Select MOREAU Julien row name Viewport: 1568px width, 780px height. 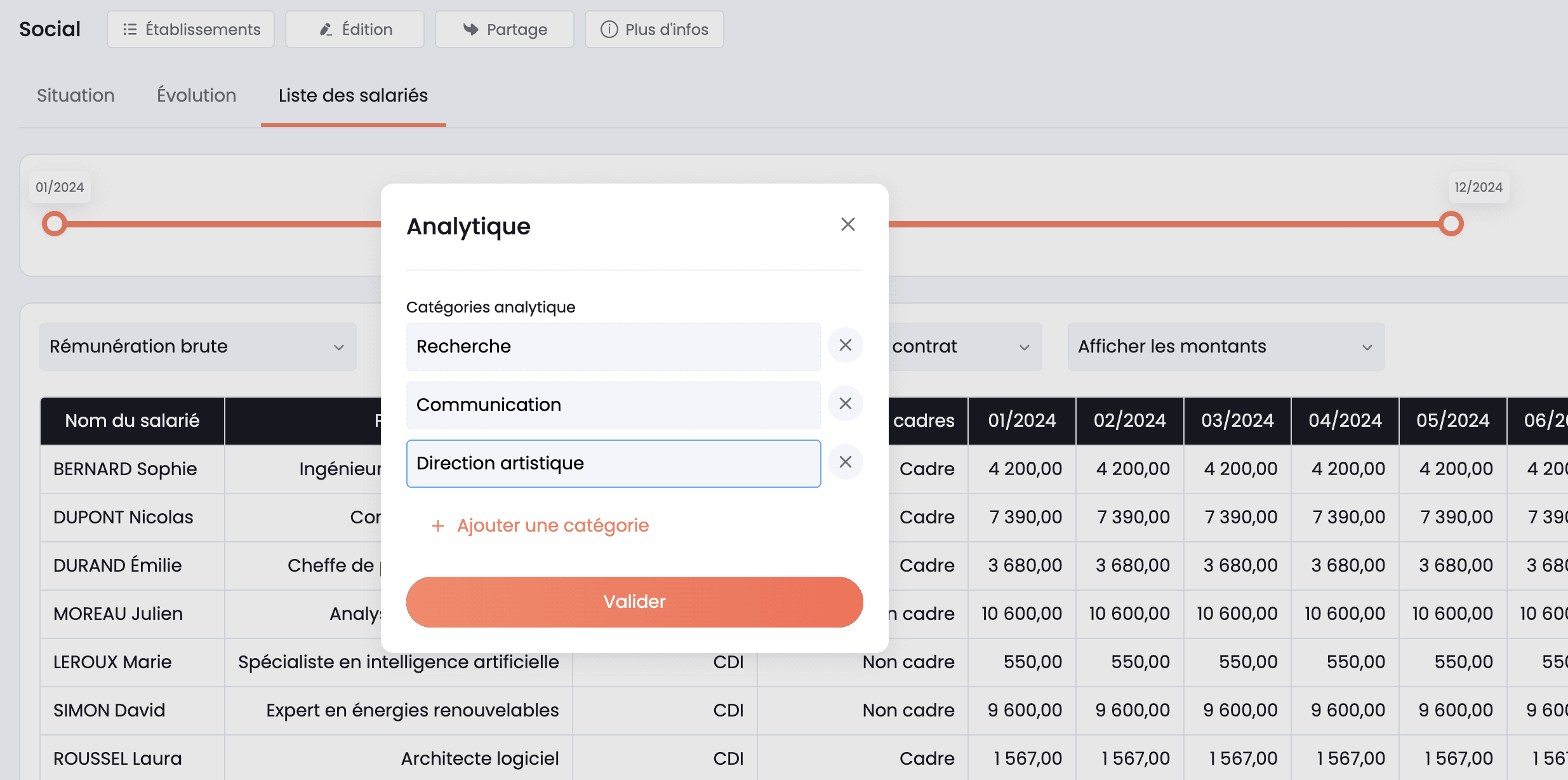(x=118, y=614)
